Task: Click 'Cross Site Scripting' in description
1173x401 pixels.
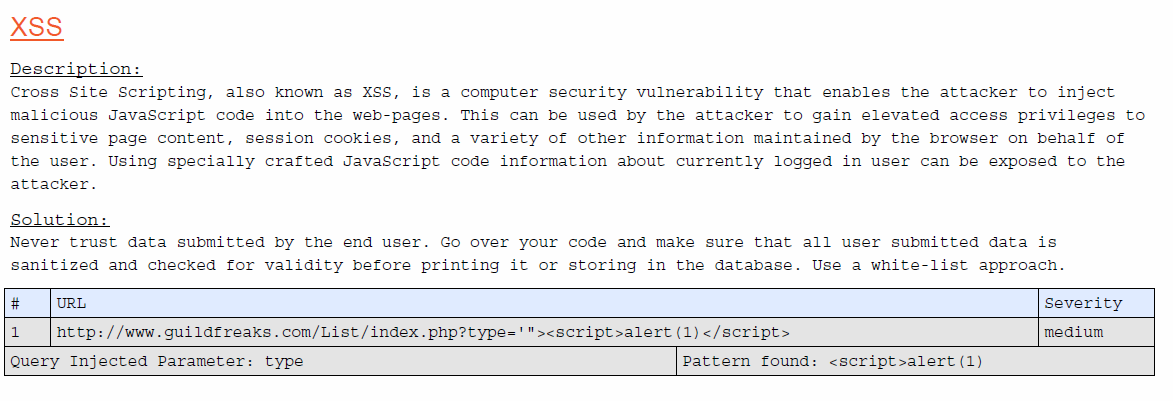Action: 108,93
